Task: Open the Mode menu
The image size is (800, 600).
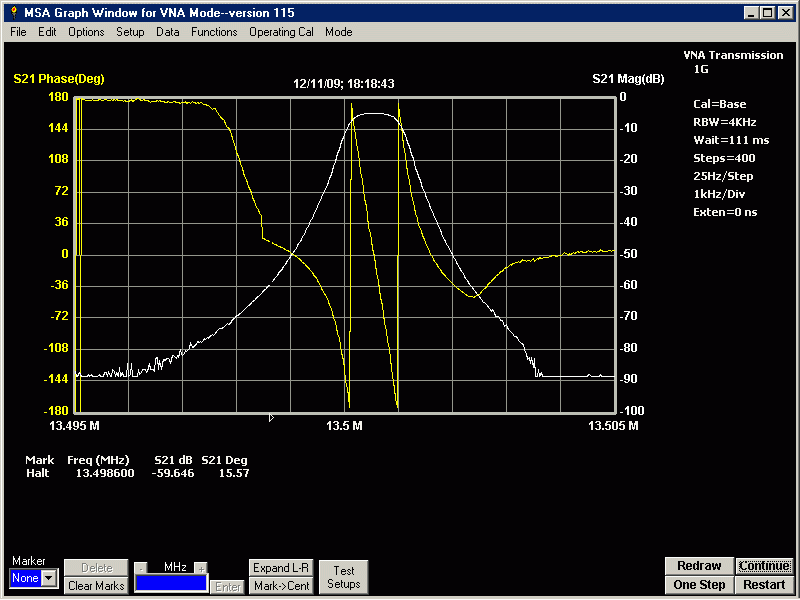Action: coord(338,32)
